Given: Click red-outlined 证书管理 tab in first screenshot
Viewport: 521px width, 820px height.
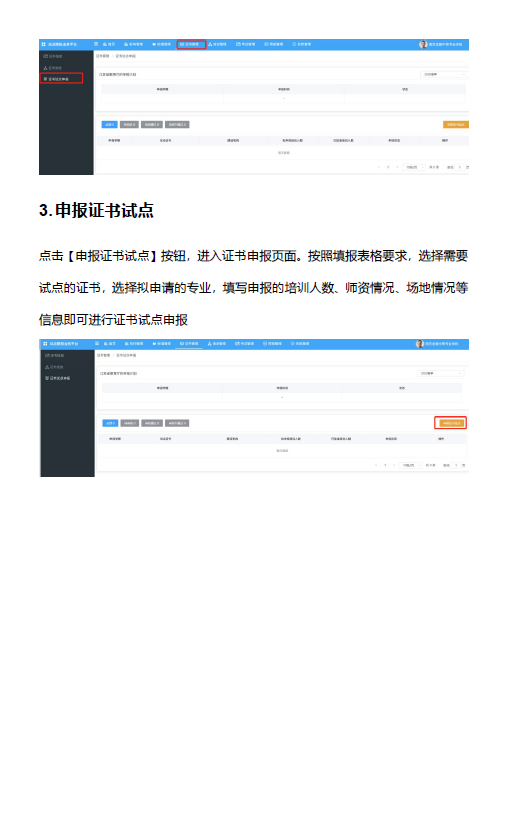Looking at the screenshot, I should 191,44.
